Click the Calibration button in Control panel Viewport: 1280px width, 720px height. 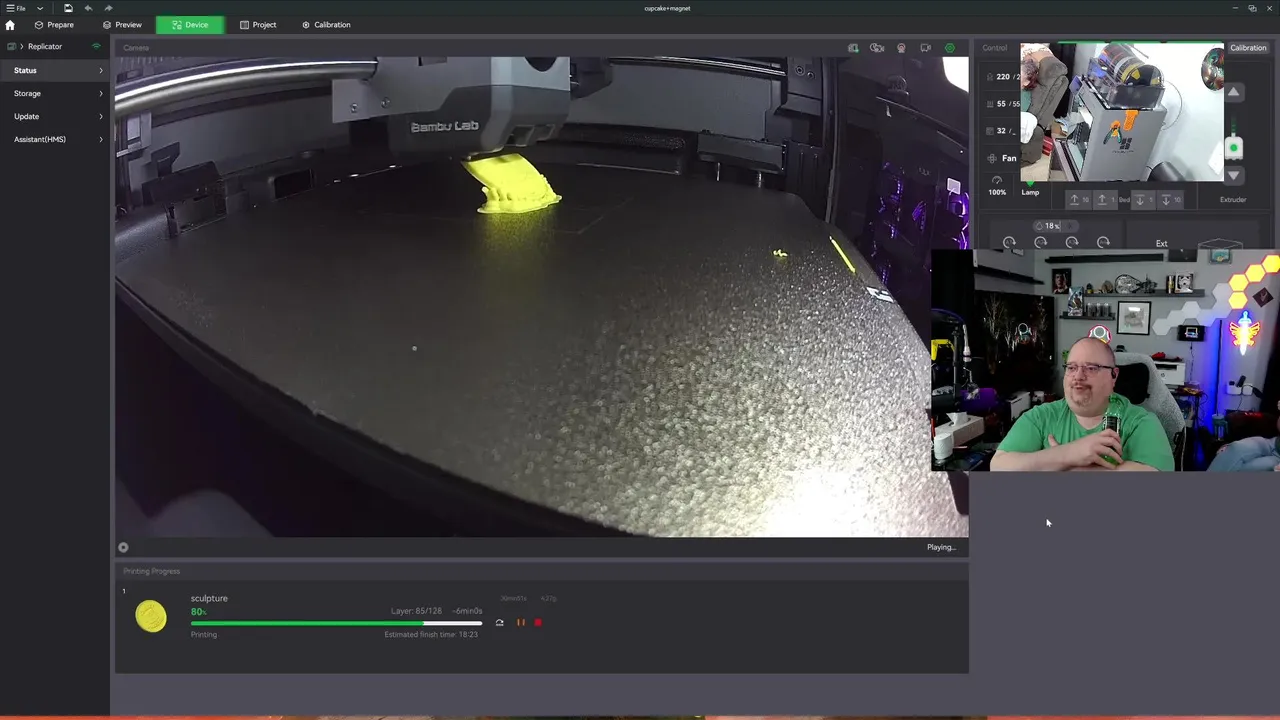coord(1248,48)
